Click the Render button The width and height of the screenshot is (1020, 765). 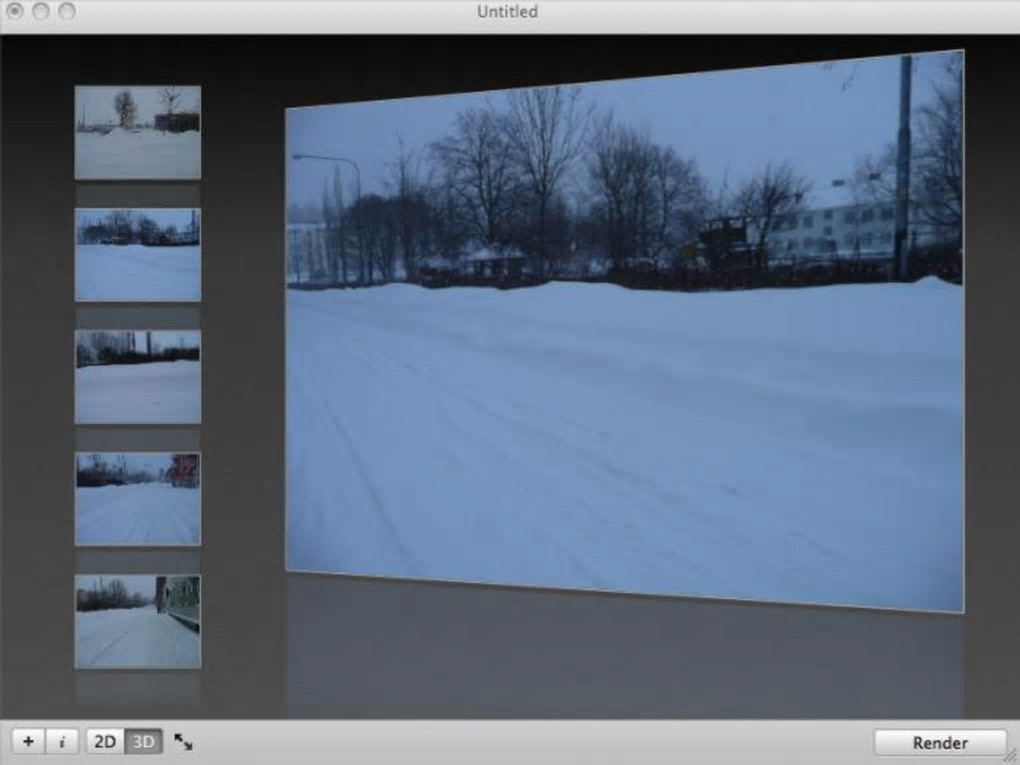coord(940,742)
